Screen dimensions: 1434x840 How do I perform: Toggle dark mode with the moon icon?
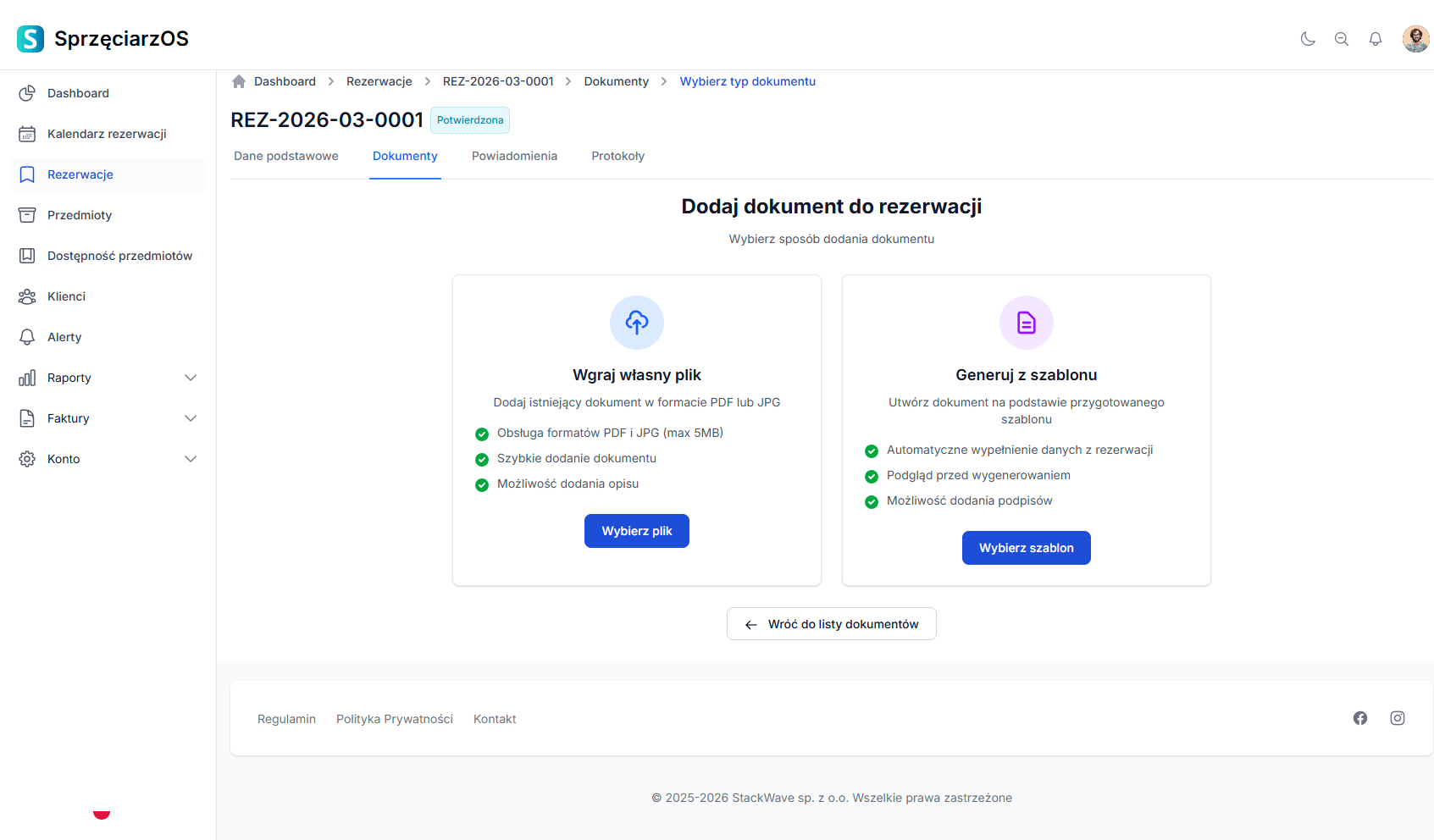click(1308, 39)
